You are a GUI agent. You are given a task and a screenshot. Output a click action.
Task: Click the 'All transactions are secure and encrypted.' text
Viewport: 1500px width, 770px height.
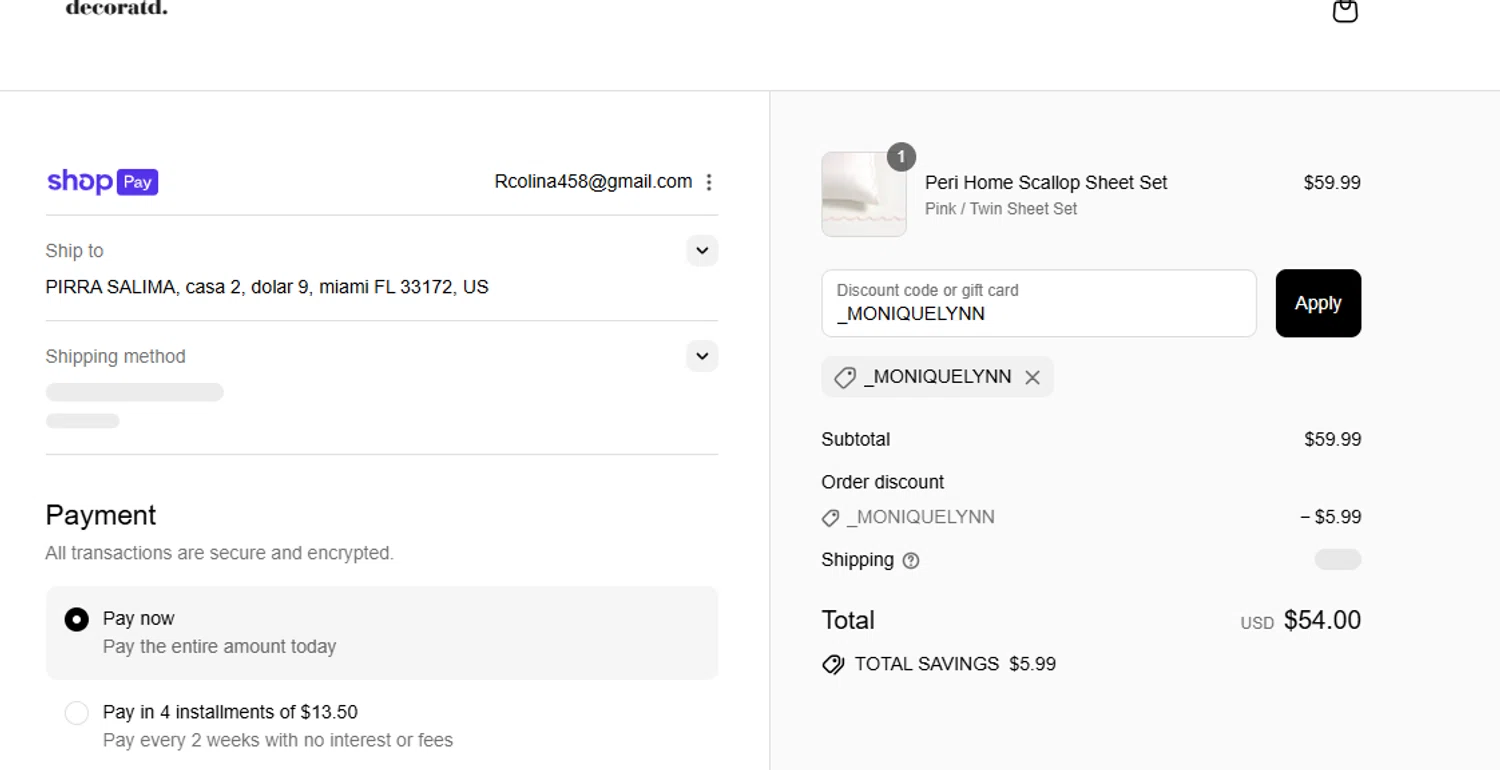(x=220, y=553)
